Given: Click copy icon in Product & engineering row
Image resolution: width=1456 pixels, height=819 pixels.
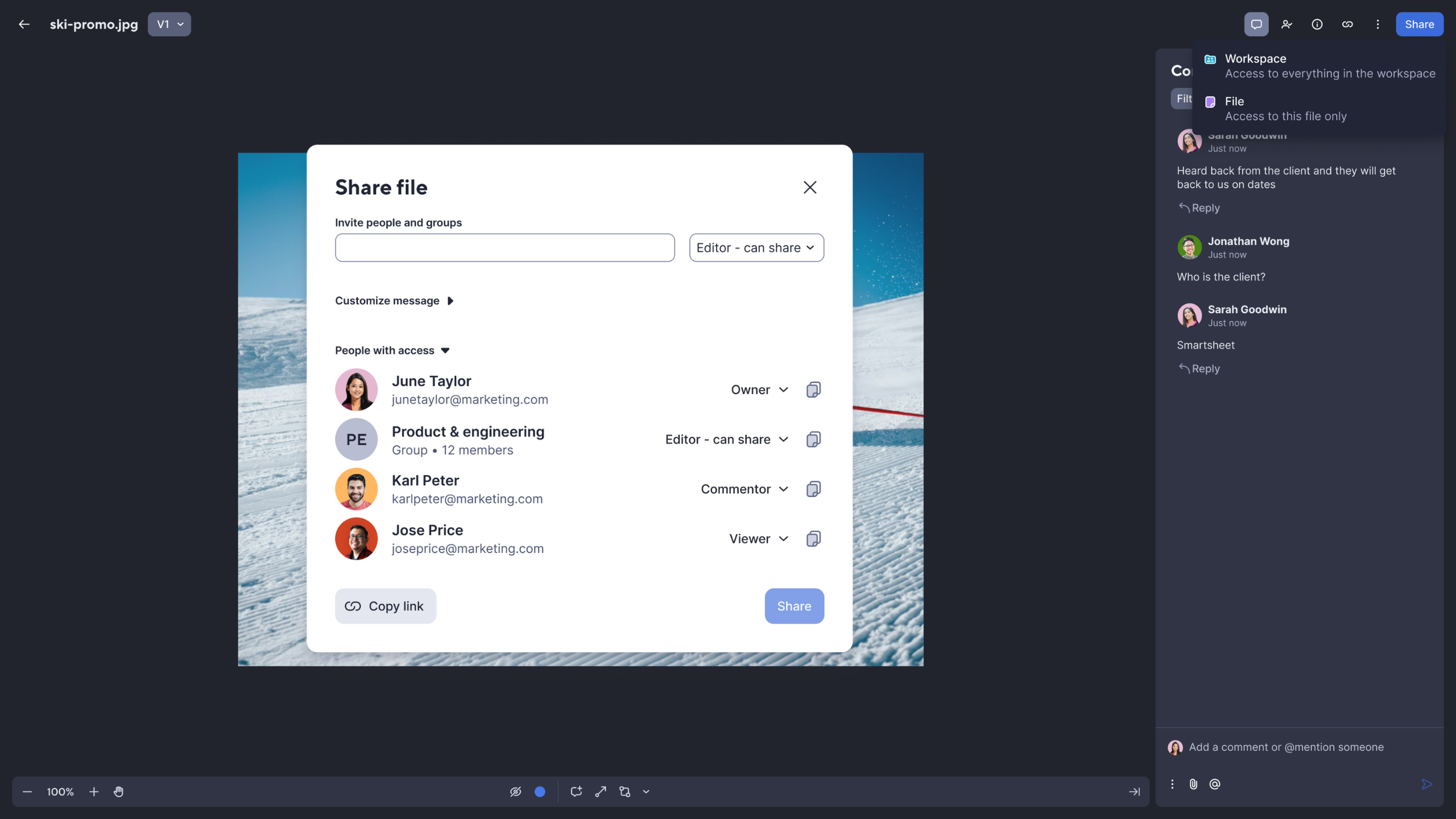Looking at the screenshot, I should (x=813, y=440).
